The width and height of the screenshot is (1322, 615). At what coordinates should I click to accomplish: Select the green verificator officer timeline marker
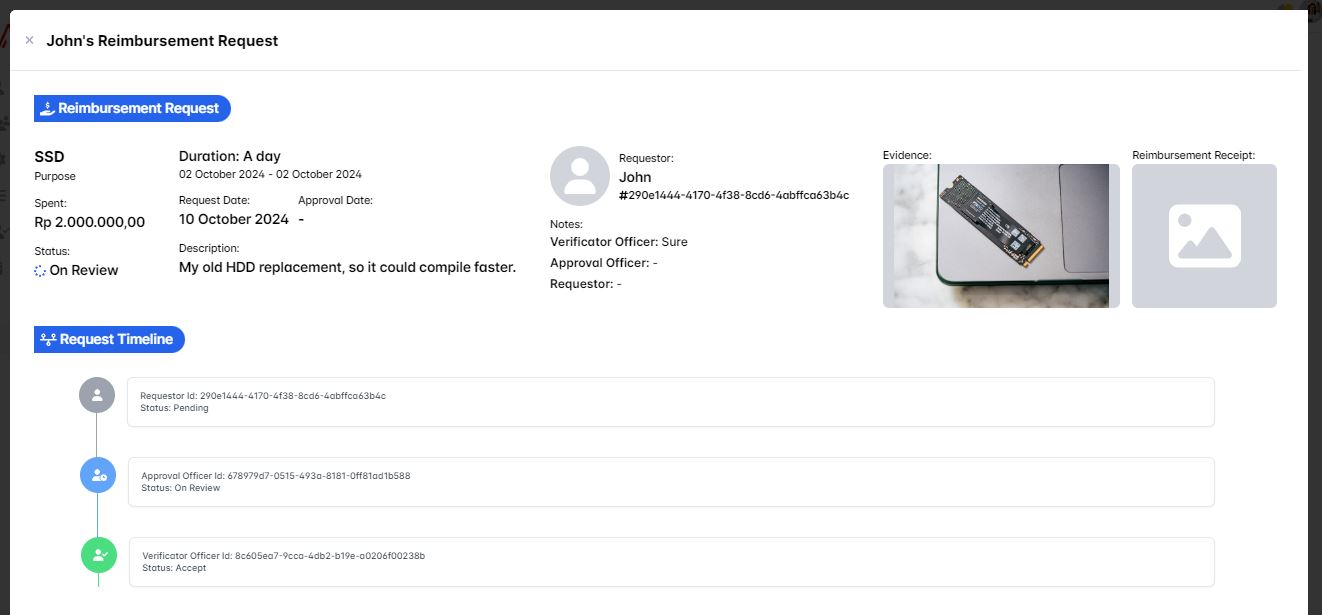pyautogui.click(x=98, y=554)
